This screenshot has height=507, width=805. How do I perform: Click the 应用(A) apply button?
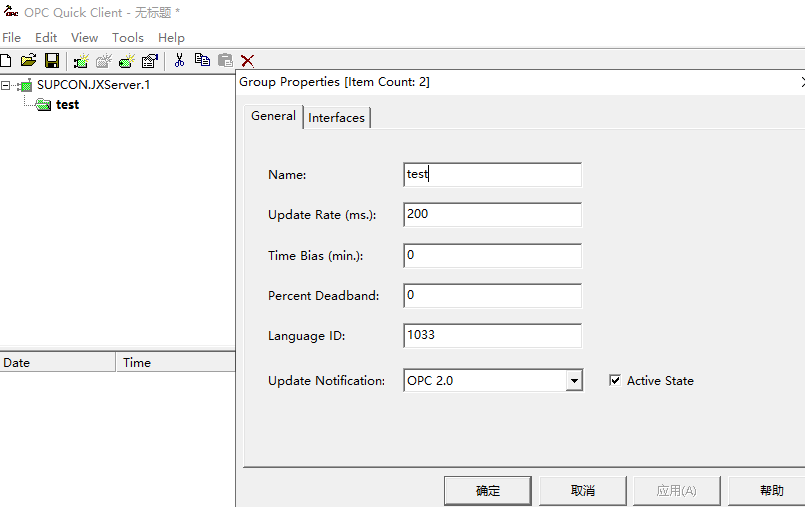[x=677, y=491]
